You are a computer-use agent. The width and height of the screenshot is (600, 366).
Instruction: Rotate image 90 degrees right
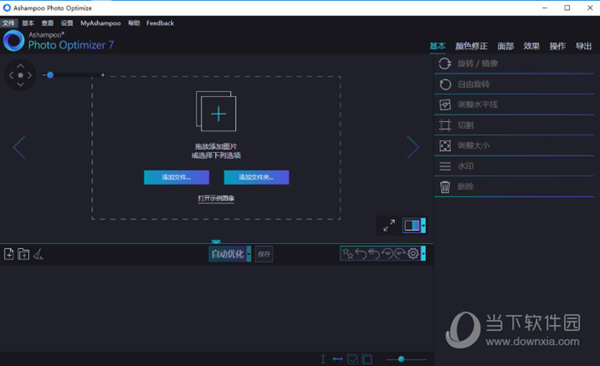(400, 253)
